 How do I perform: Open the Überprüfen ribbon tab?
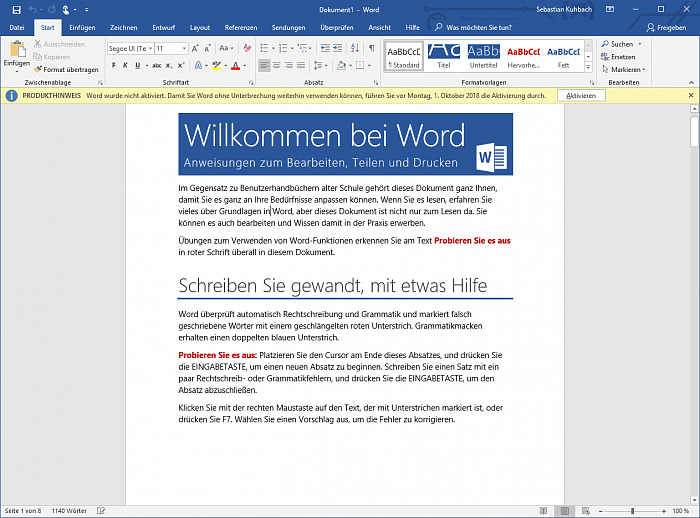[336, 27]
